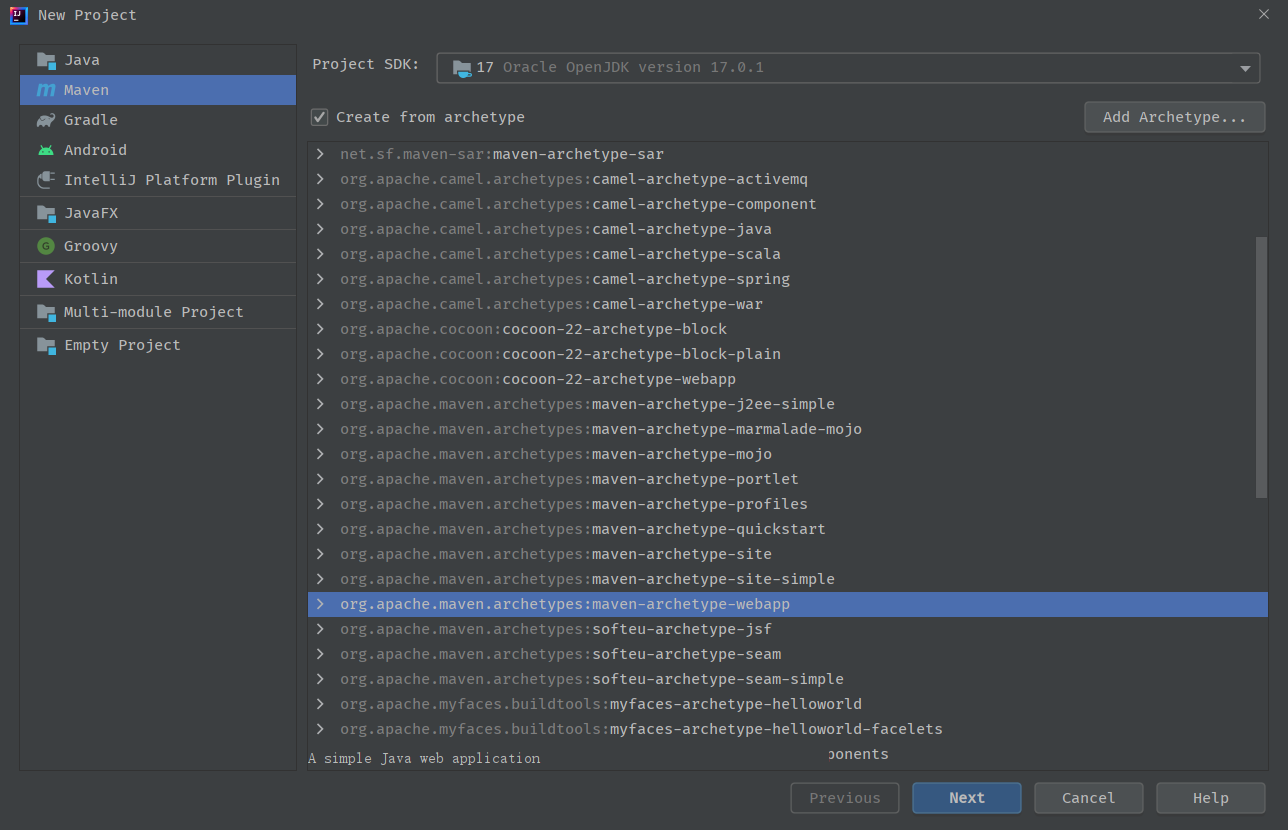
Task: Expand the camel-archetype-activemq node
Action: coord(320,179)
